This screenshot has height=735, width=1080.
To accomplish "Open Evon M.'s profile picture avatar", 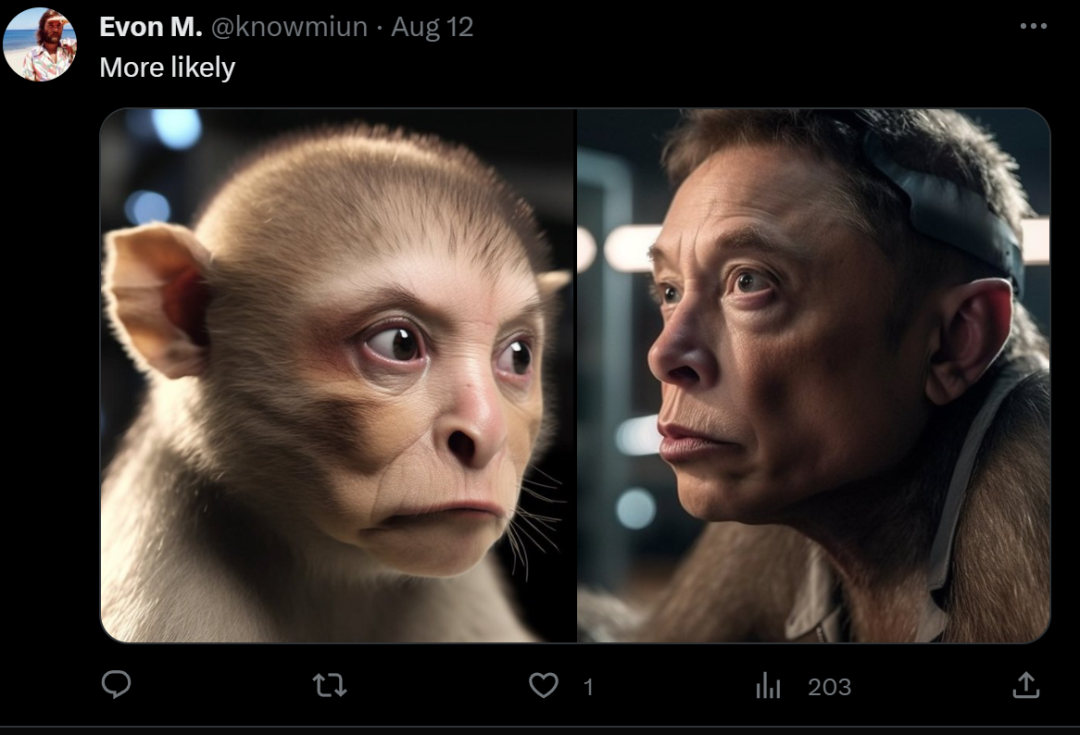I will (39, 45).
